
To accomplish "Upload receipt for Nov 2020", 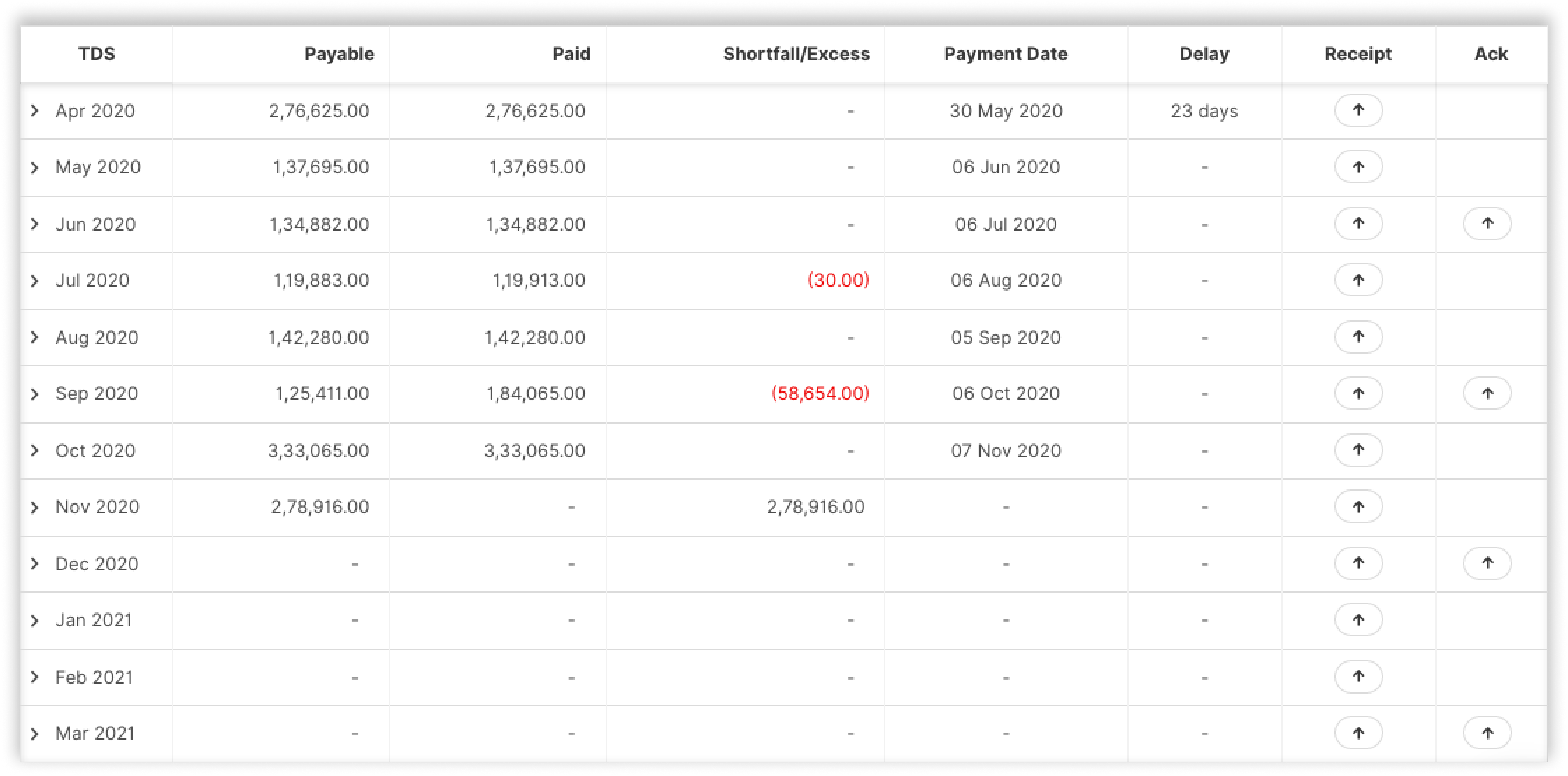I will [x=1358, y=507].
